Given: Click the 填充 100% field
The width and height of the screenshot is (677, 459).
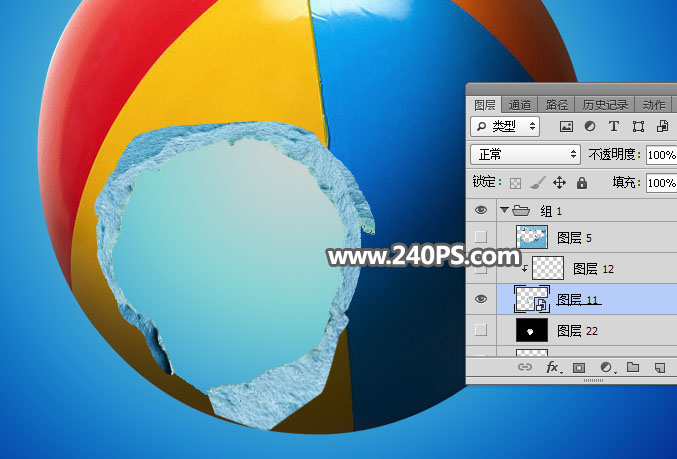Looking at the screenshot, I should [x=661, y=183].
